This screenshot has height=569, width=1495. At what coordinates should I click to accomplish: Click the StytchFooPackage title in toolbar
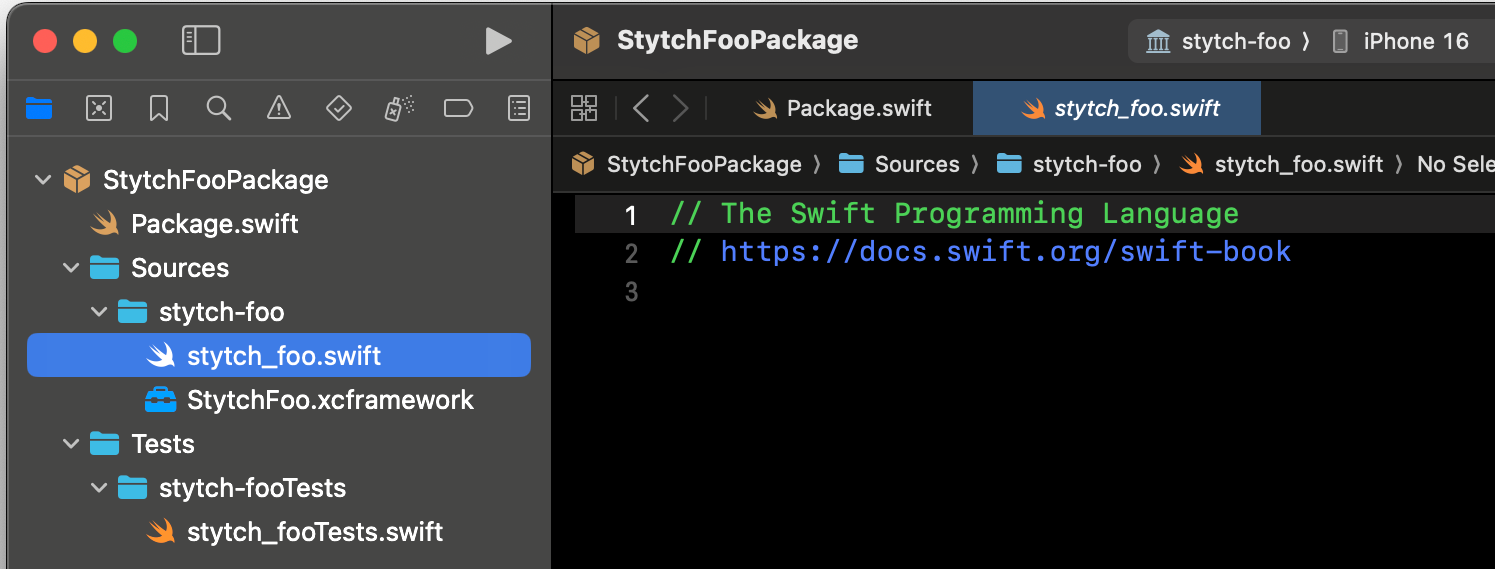point(738,41)
